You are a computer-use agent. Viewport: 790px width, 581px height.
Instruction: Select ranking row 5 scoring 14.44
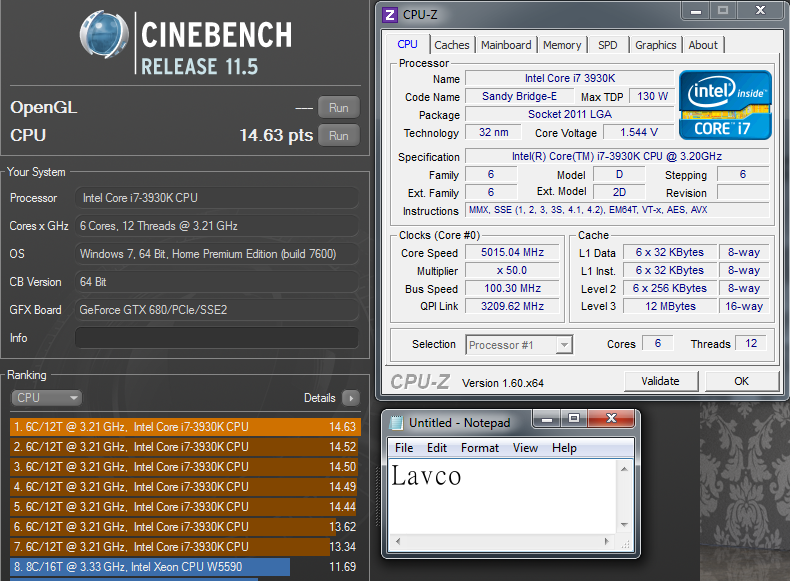185,507
